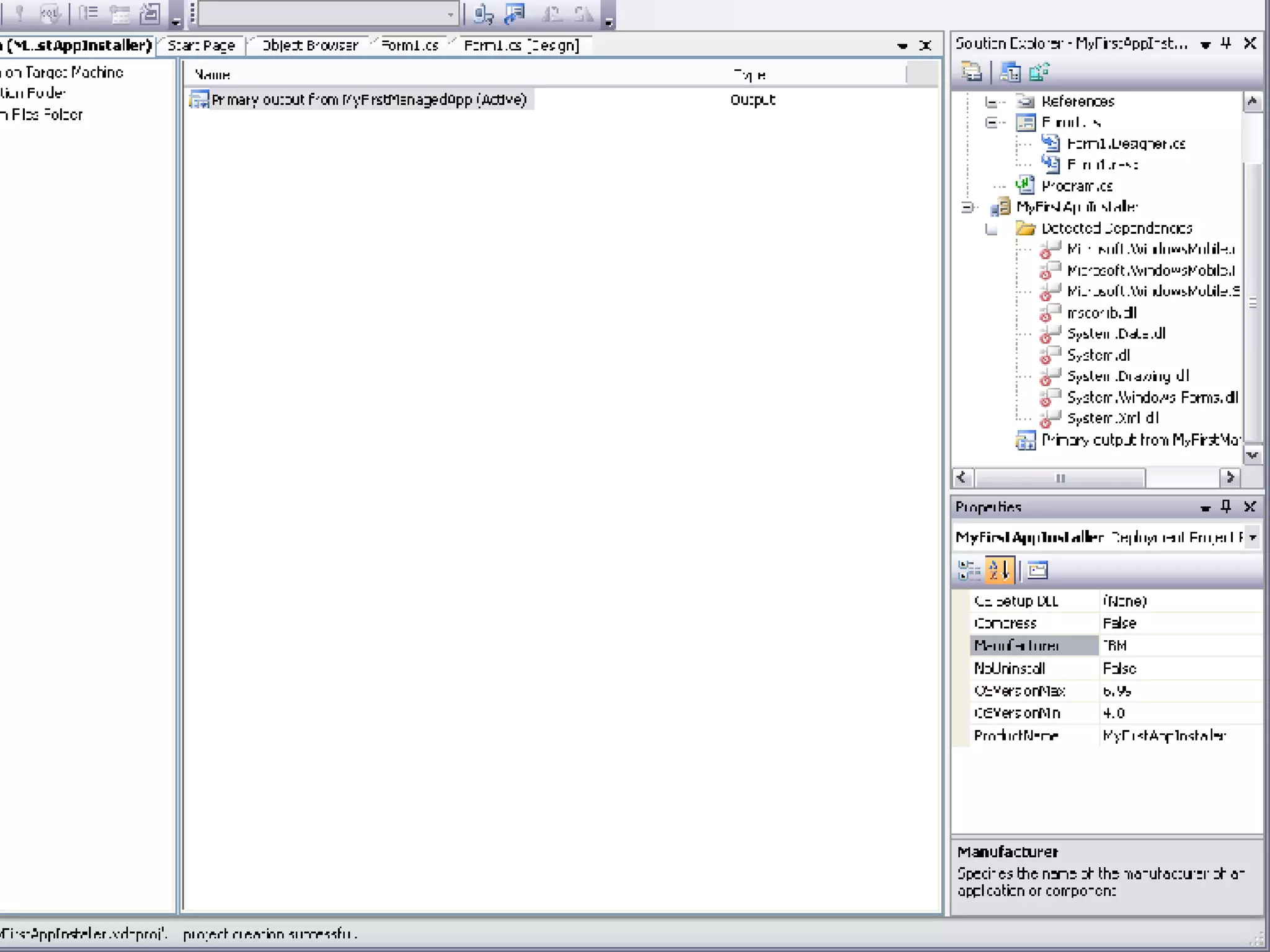Click the Solution Explorer Properties icon
Image resolution: width=1270 pixels, height=952 pixels.
[971, 72]
